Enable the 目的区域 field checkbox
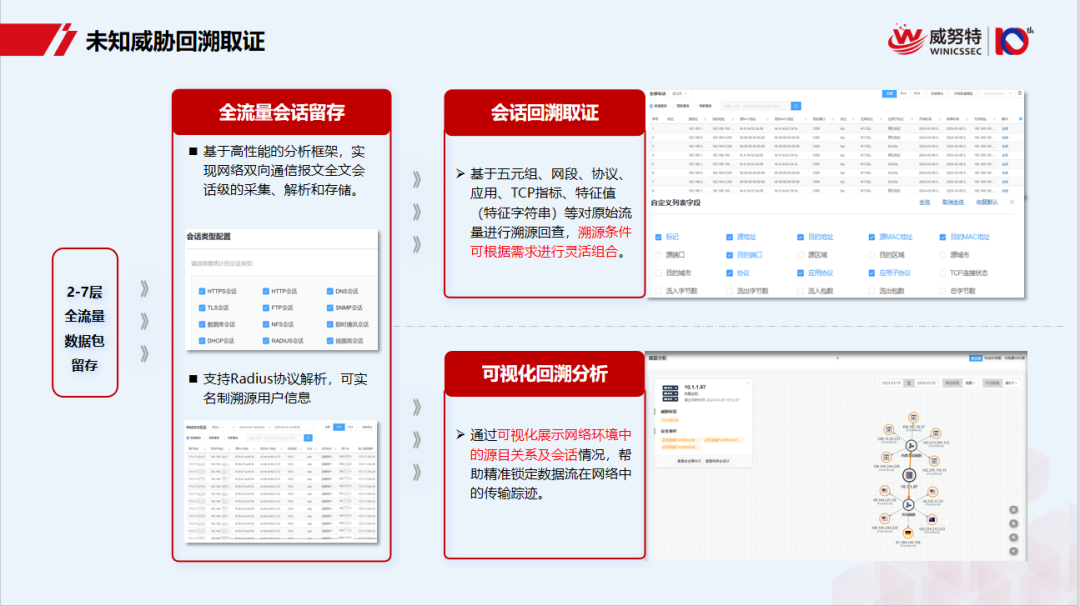Screen dimensions: 1080x606 [871, 255]
